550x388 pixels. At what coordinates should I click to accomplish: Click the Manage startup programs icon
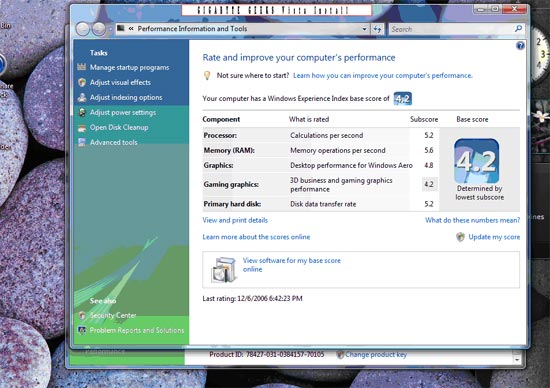[x=82, y=67]
